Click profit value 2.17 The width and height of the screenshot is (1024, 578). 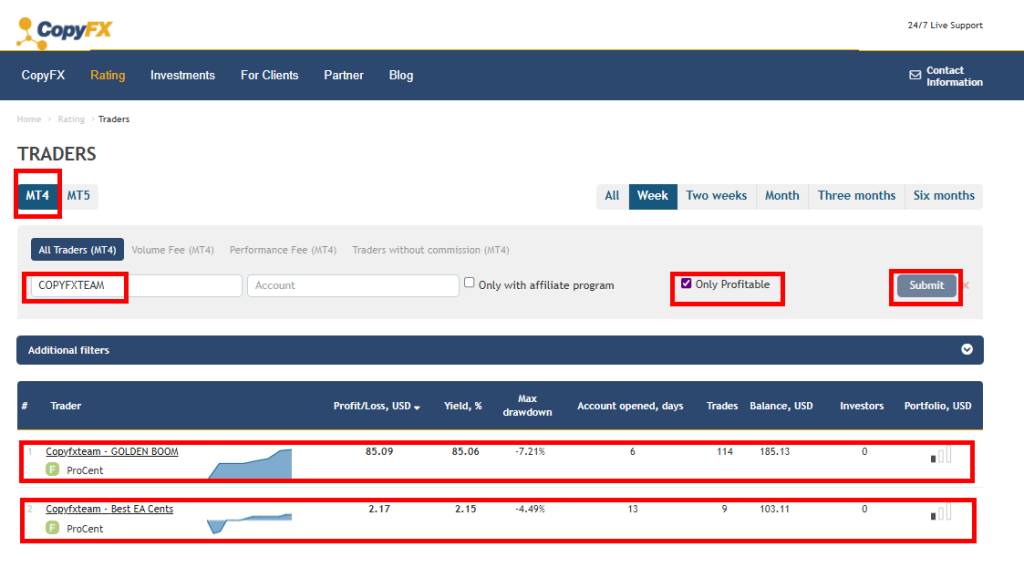379,509
